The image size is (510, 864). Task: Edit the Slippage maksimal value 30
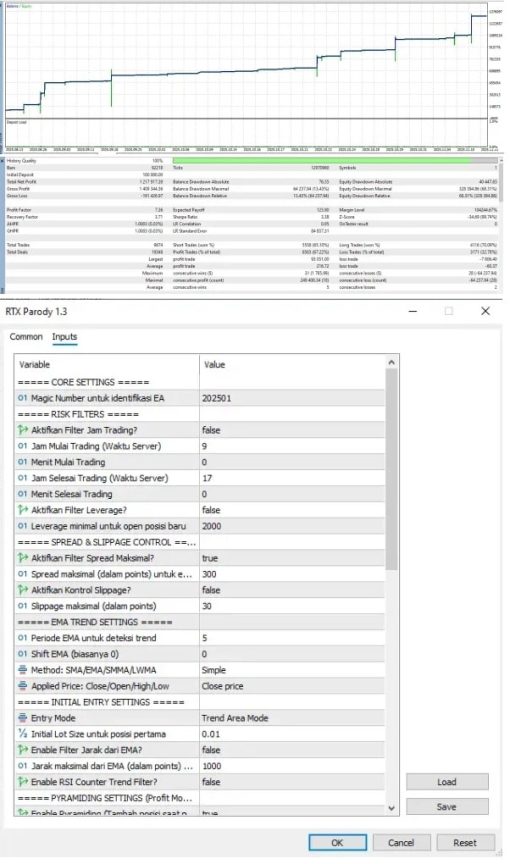tap(292, 606)
